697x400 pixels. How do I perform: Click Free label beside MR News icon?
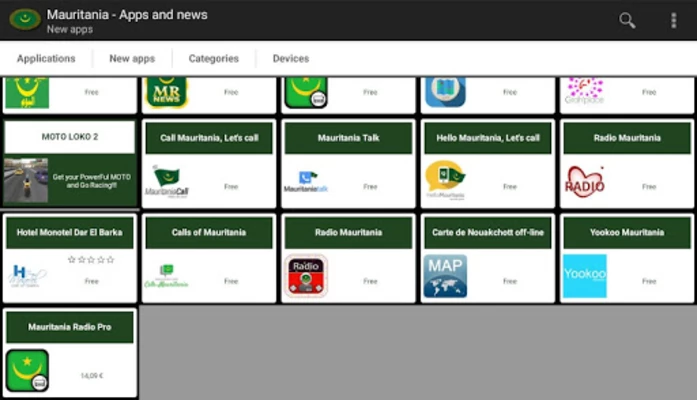[231, 92]
